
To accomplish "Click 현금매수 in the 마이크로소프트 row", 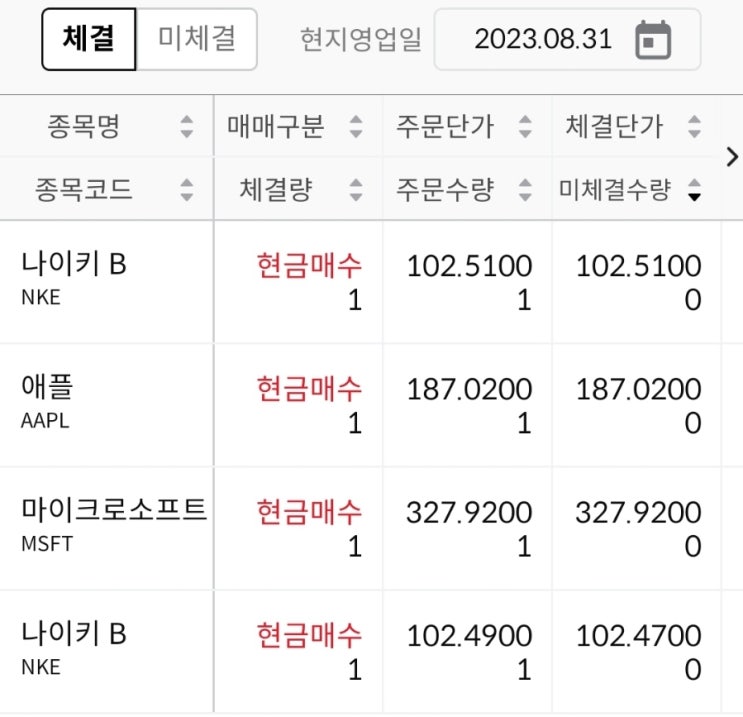I will coord(308,511).
